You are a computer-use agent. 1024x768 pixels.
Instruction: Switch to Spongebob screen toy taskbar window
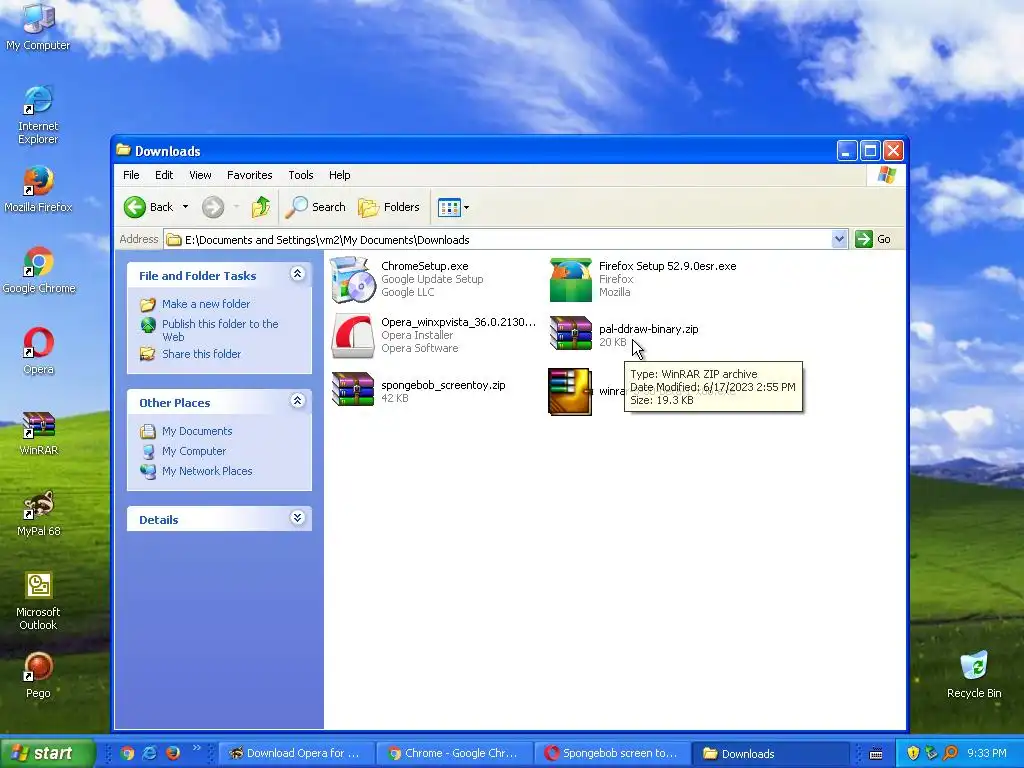tap(613, 753)
